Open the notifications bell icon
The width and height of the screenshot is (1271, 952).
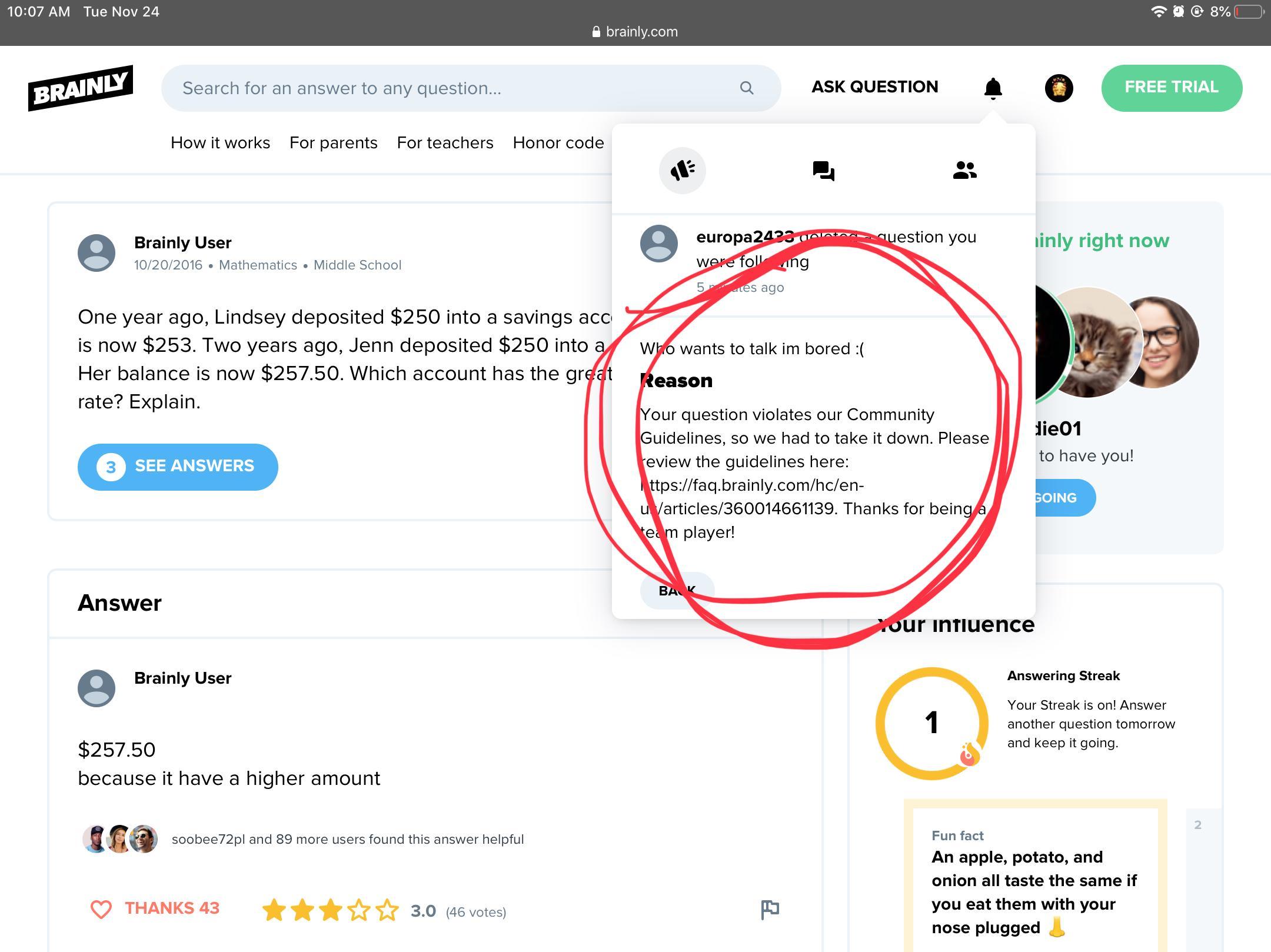(993, 88)
